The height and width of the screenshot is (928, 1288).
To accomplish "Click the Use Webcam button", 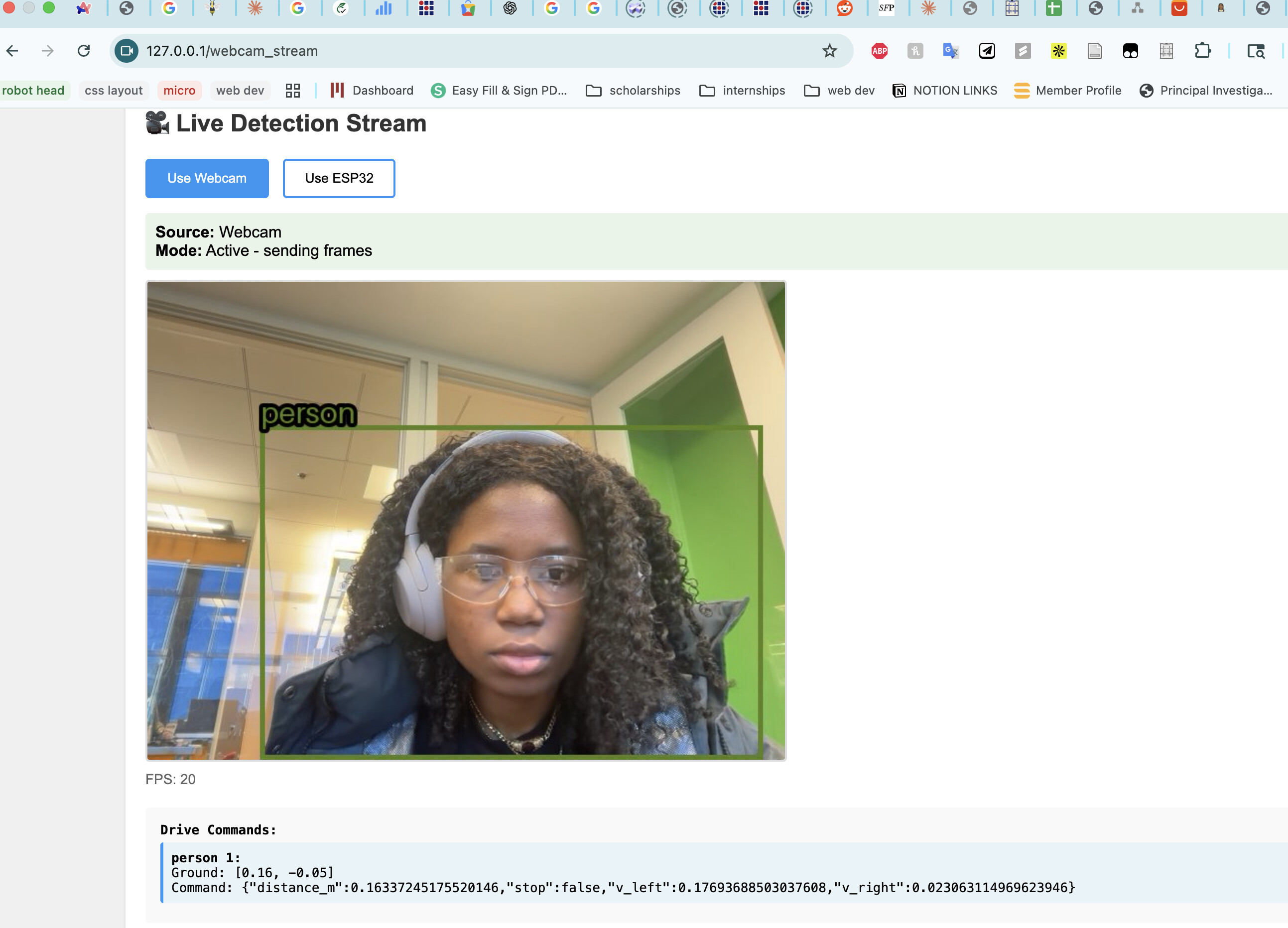I will point(207,178).
